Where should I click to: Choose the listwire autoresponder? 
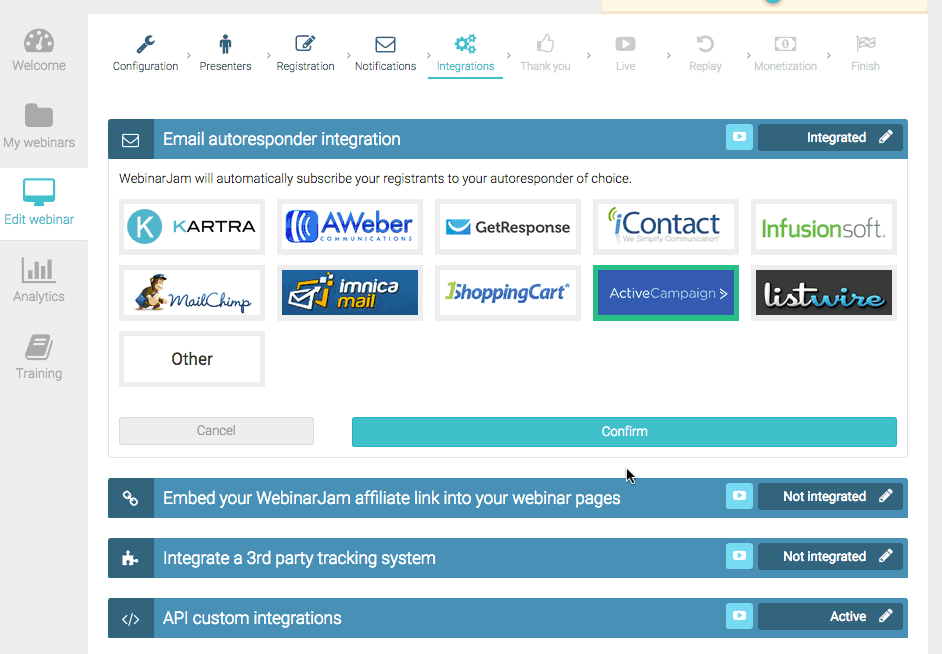(x=824, y=293)
